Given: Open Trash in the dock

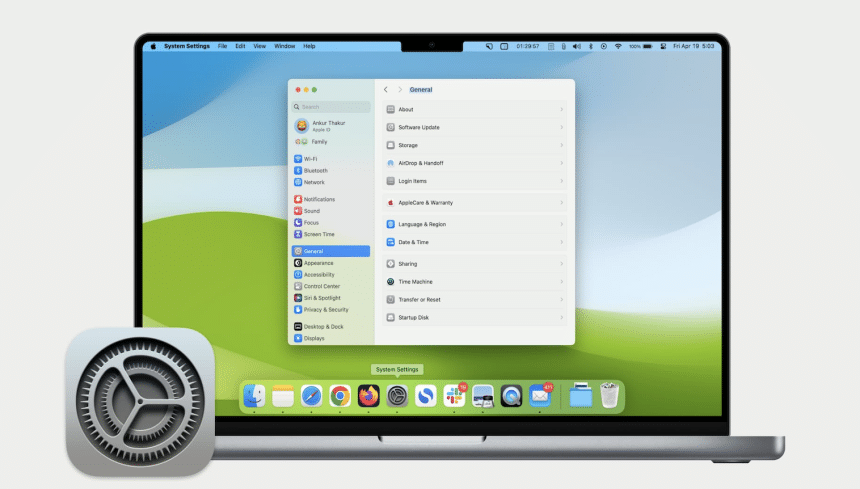Looking at the screenshot, I should [609, 396].
